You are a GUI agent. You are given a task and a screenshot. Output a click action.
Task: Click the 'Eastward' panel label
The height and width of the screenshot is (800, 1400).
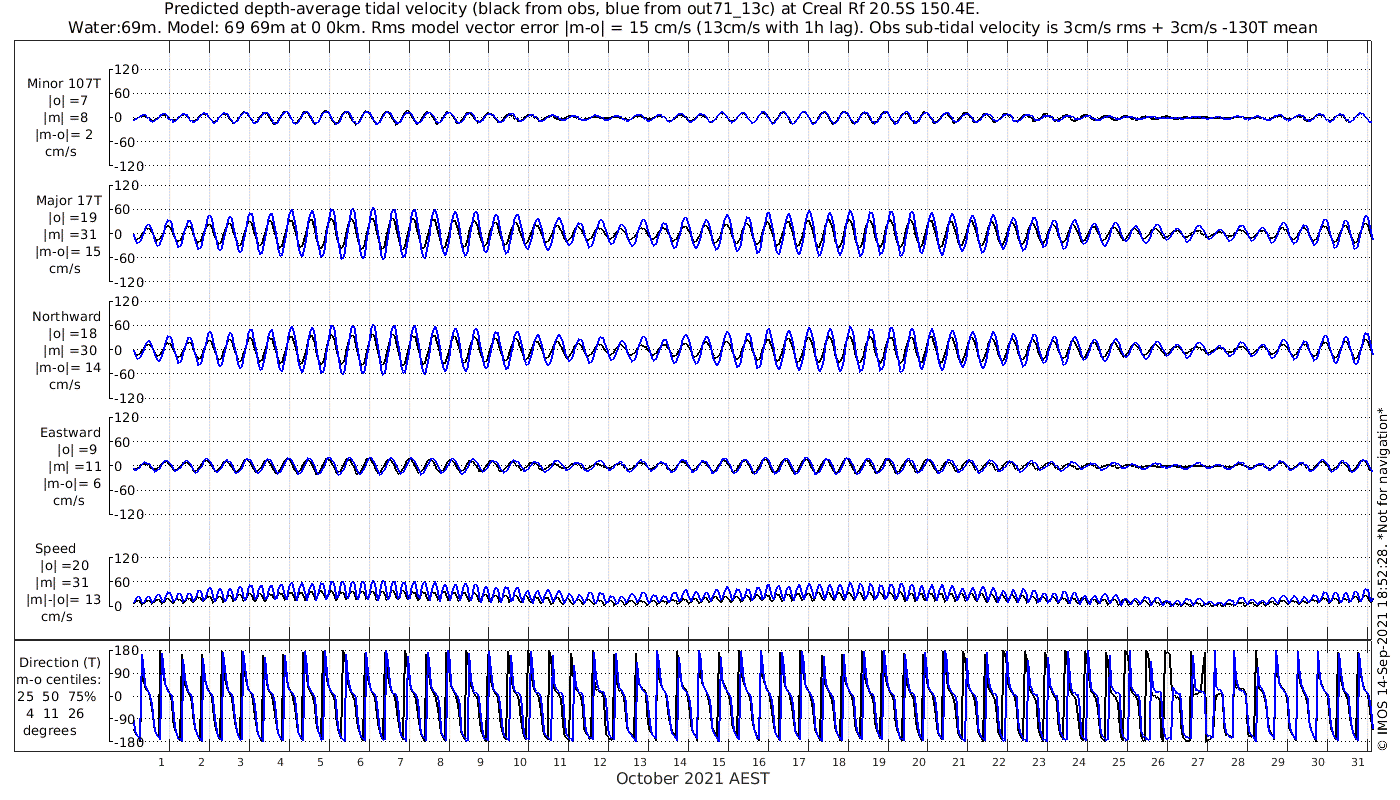[70, 432]
